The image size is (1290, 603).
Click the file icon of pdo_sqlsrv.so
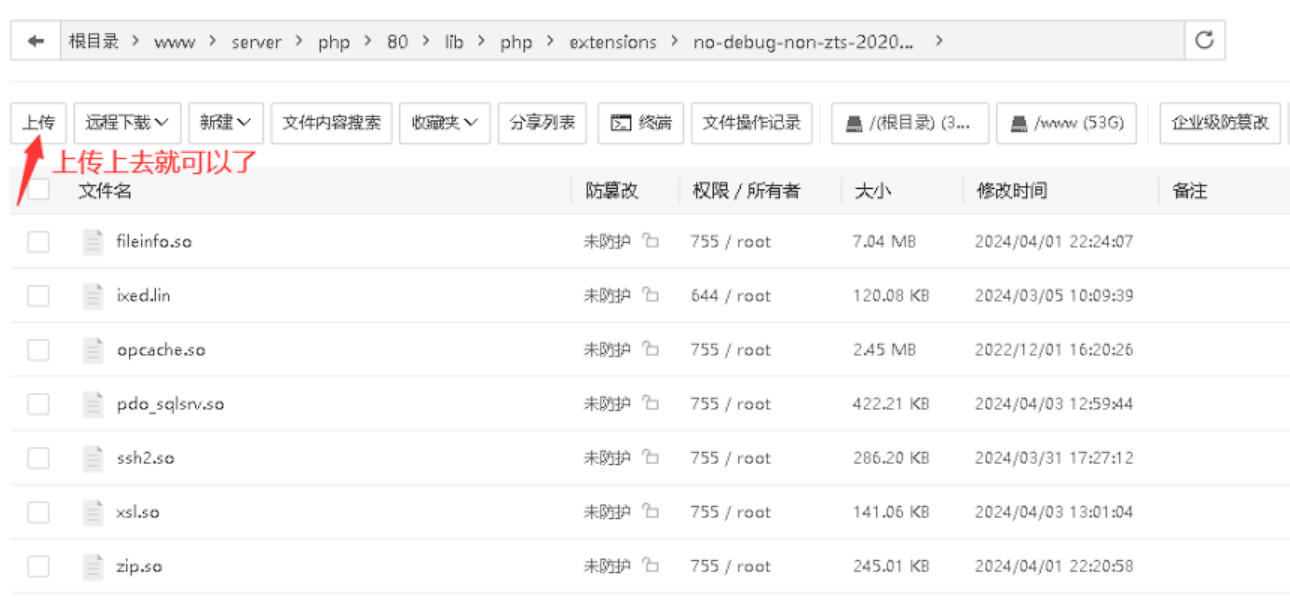[93, 404]
